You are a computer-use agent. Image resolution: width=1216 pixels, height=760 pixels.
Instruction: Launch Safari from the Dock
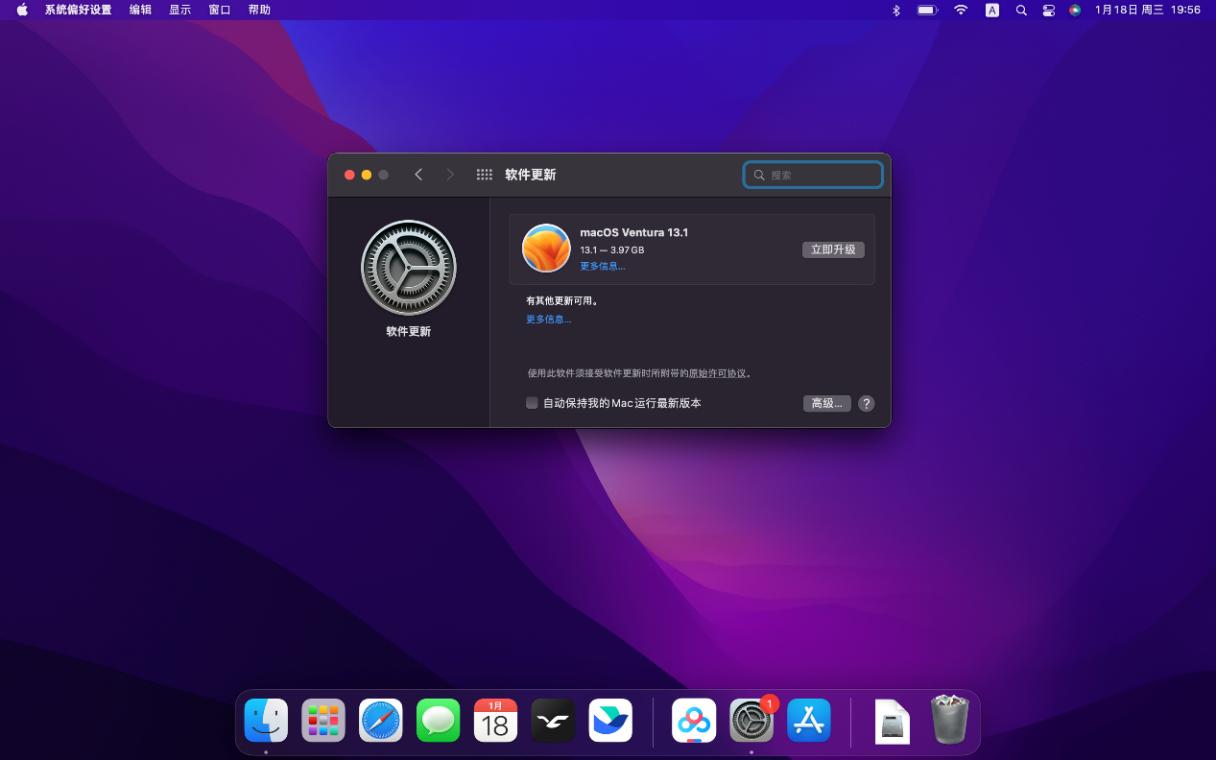tap(380, 720)
